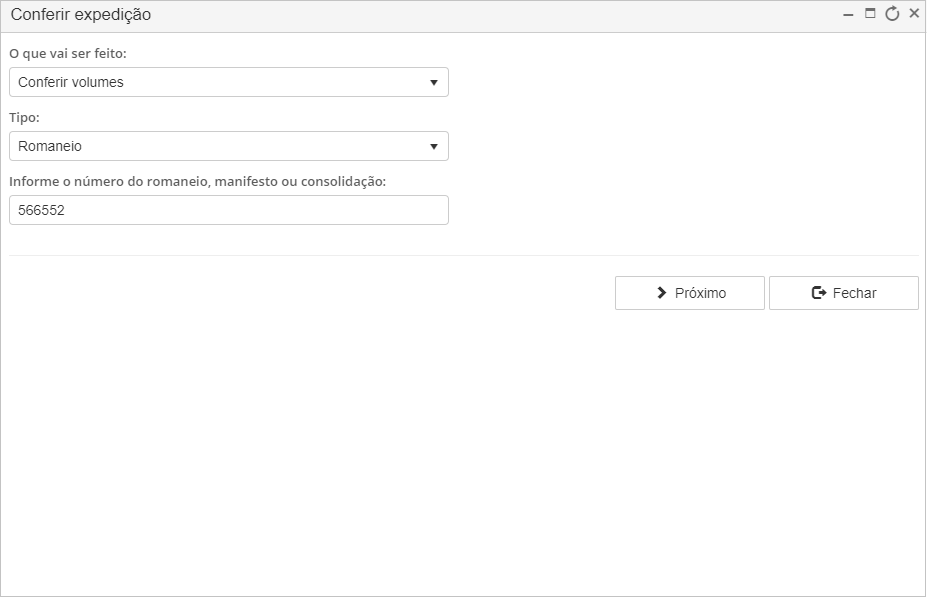Maximize the Conferir expedição window
Image resolution: width=927 pixels, height=599 pixels.
[870, 13]
